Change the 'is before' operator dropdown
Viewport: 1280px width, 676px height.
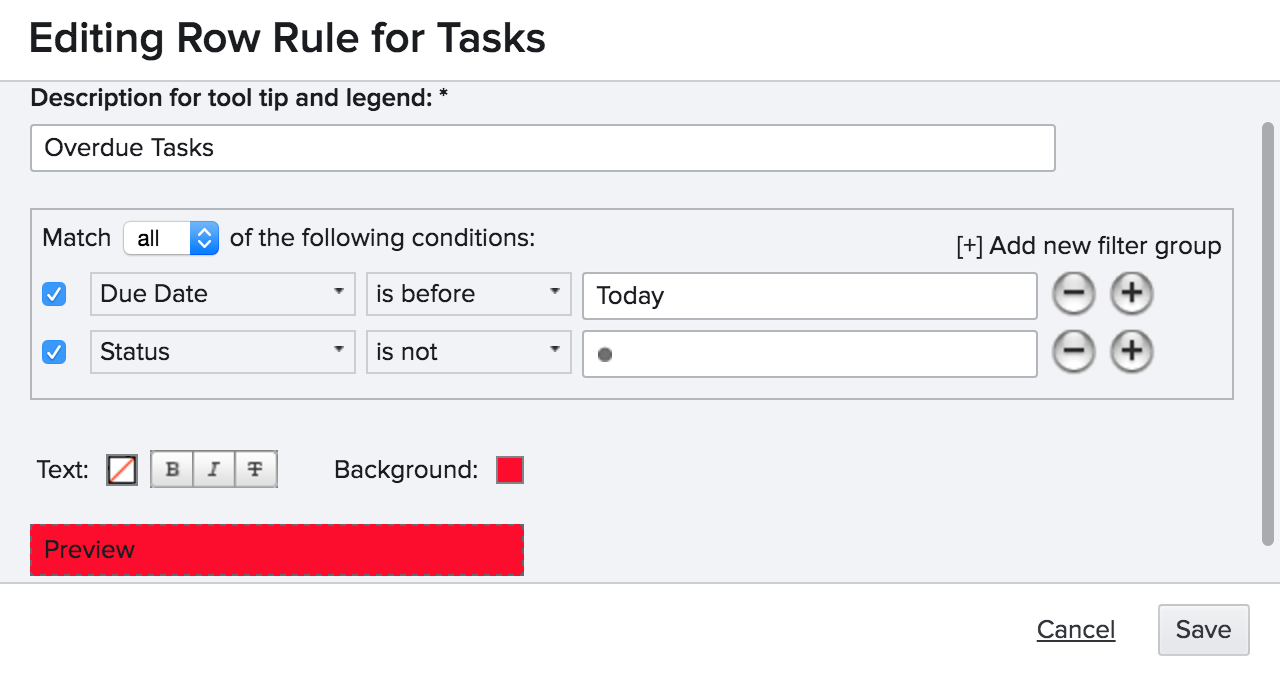468,294
